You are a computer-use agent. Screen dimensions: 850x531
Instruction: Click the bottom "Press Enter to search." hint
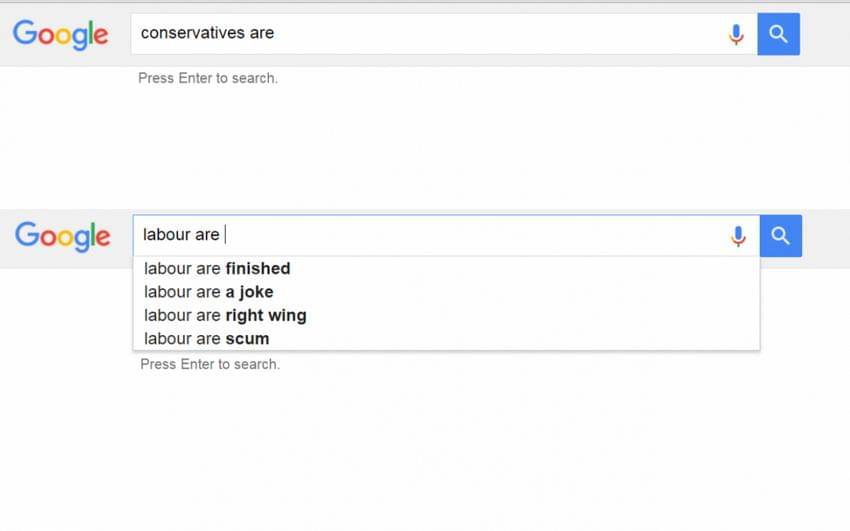(x=210, y=364)
